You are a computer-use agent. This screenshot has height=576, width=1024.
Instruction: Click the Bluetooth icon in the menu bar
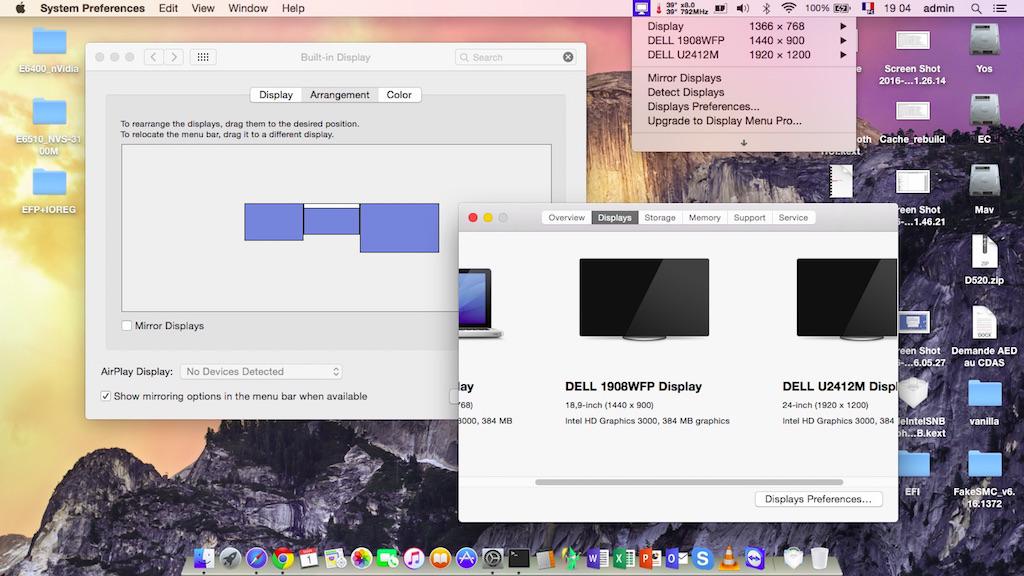(x=764, y=8)
